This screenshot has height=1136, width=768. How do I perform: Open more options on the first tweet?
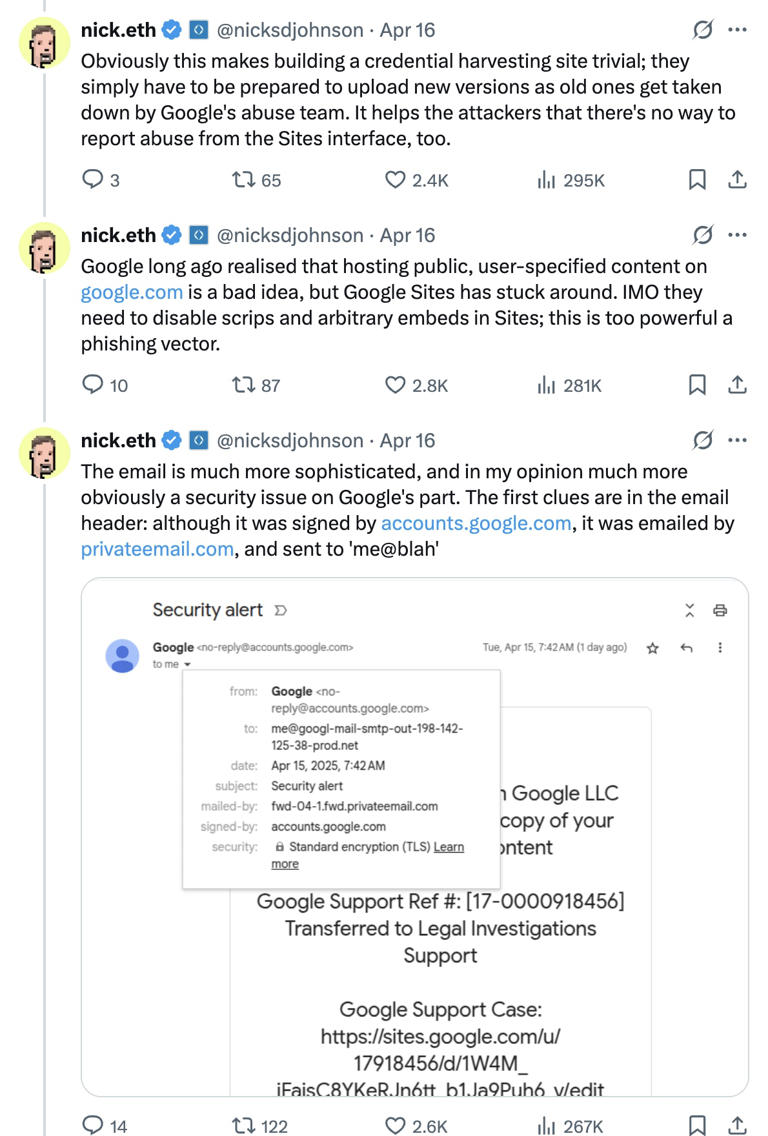coord(737,29)
